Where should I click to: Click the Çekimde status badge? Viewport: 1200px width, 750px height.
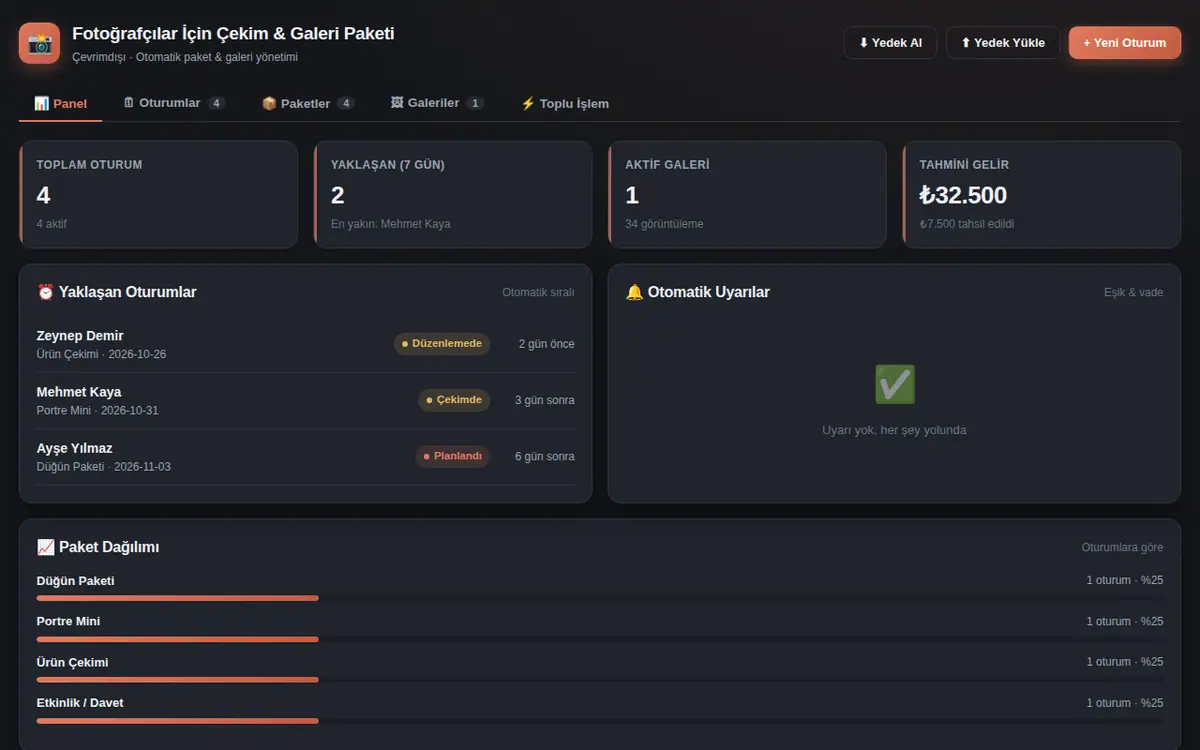[454, 400]
